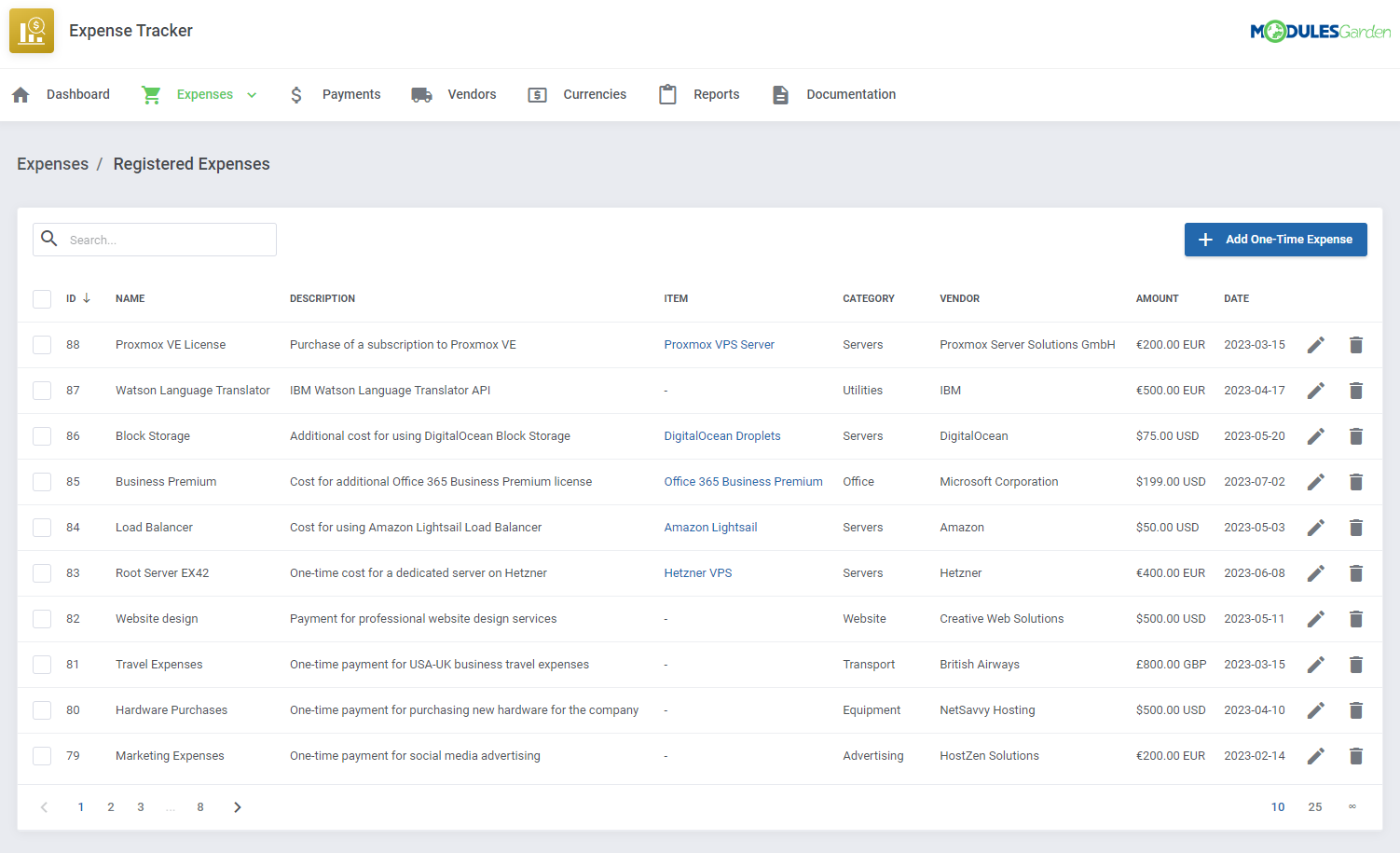The height and width of the screenshot is (853, 1400).
Task: Open the Office 365 Business Premium link
Action: [743, 482]
